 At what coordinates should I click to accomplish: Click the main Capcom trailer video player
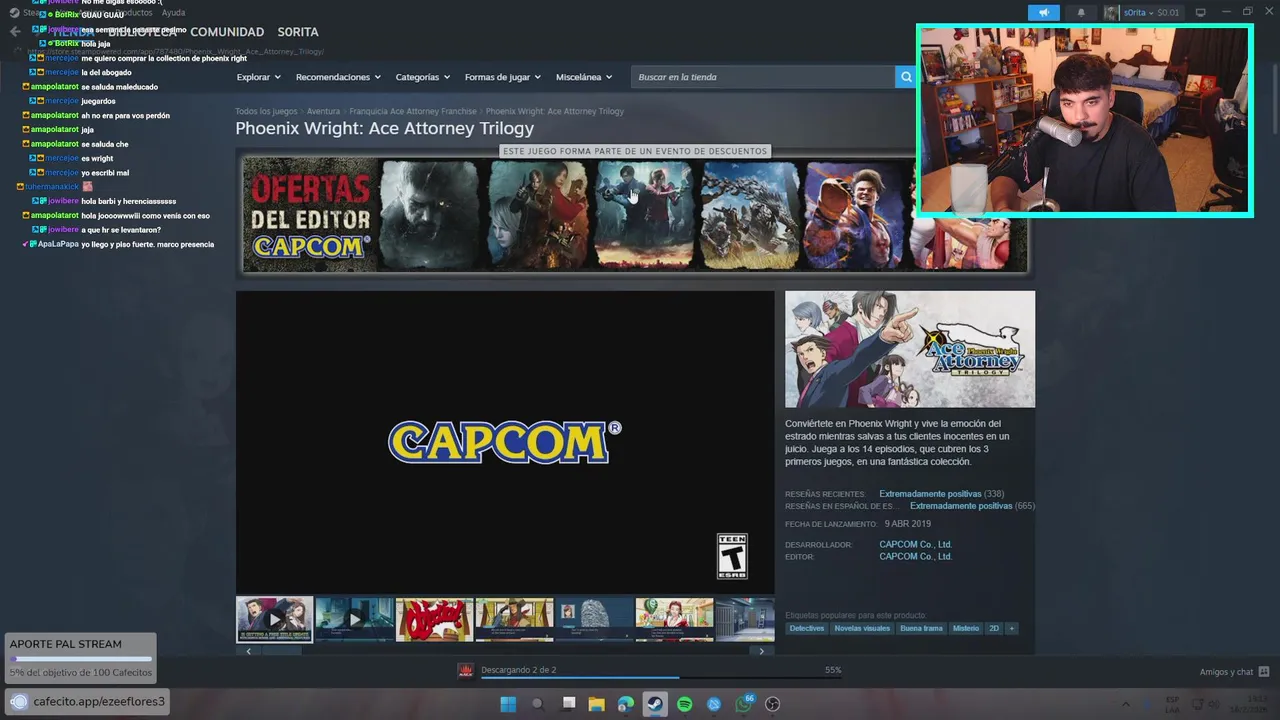(x=505, y=442)
